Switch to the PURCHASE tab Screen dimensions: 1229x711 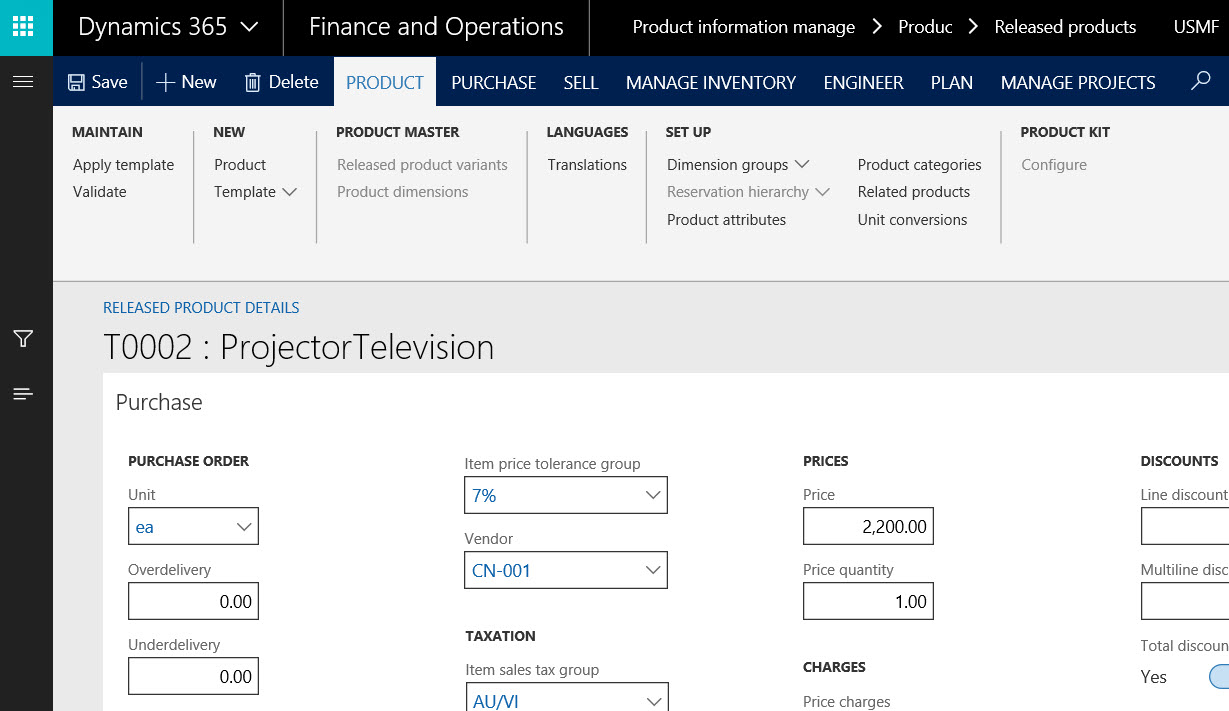tap(494, 82)
